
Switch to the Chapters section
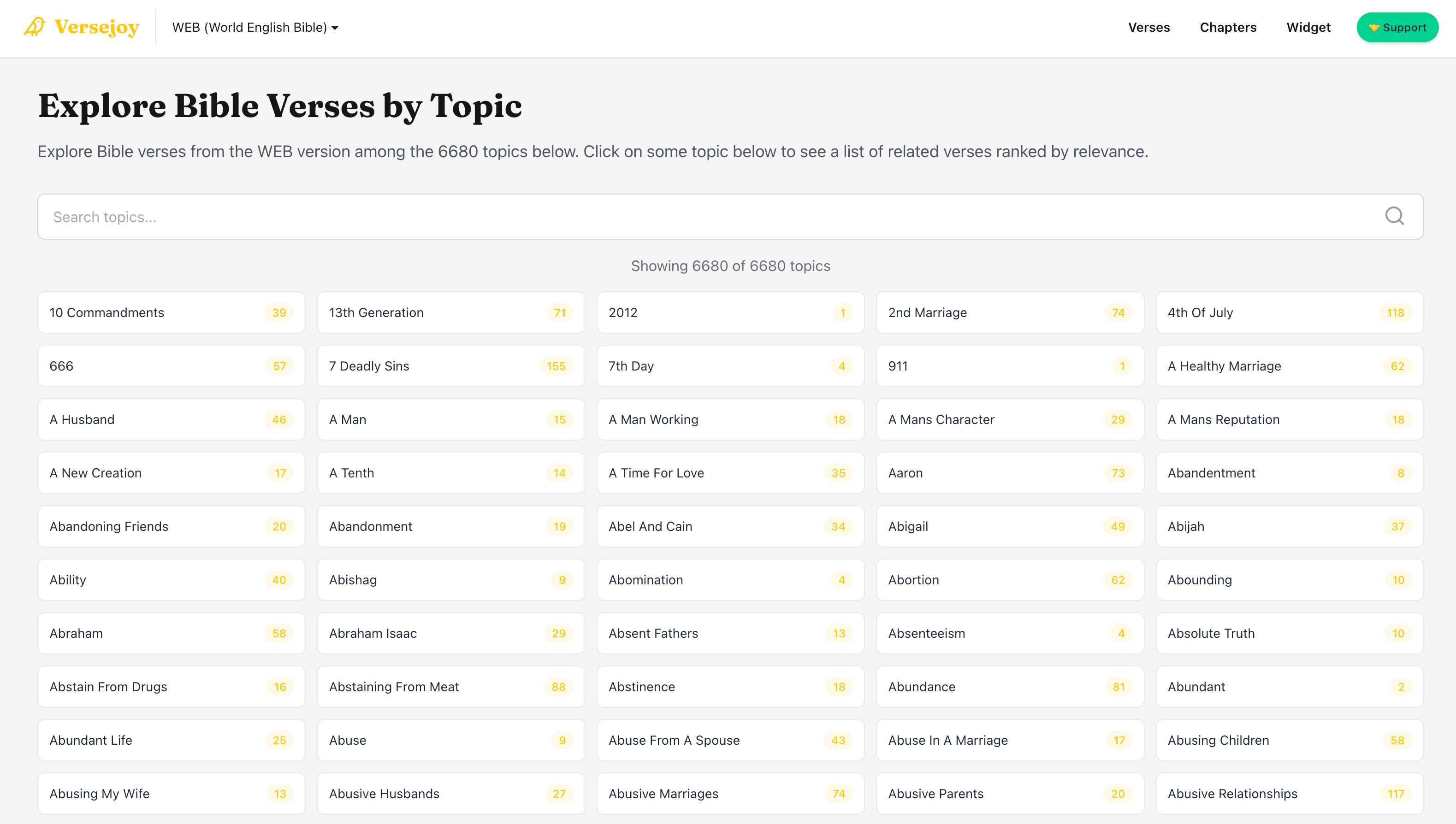pyautogui.click(x=1228, y=27)
